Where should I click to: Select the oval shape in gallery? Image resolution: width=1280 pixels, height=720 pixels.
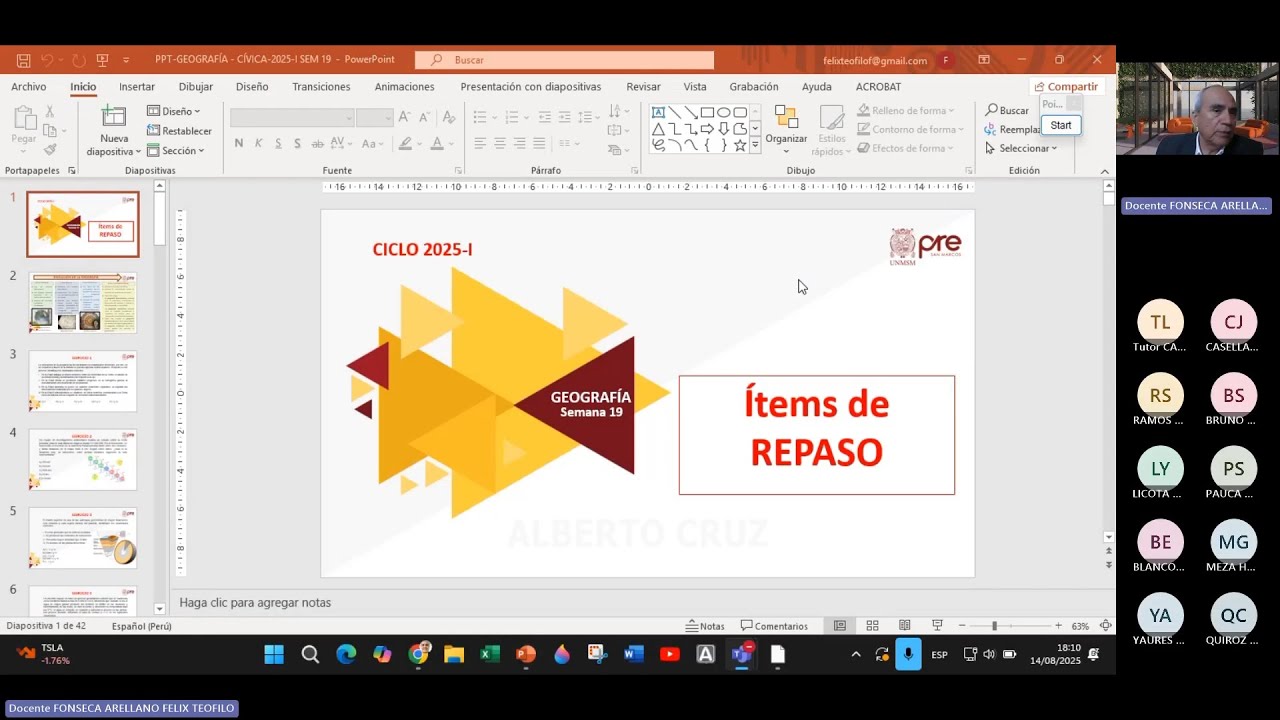pyautogui.click(x=723, y=112)
